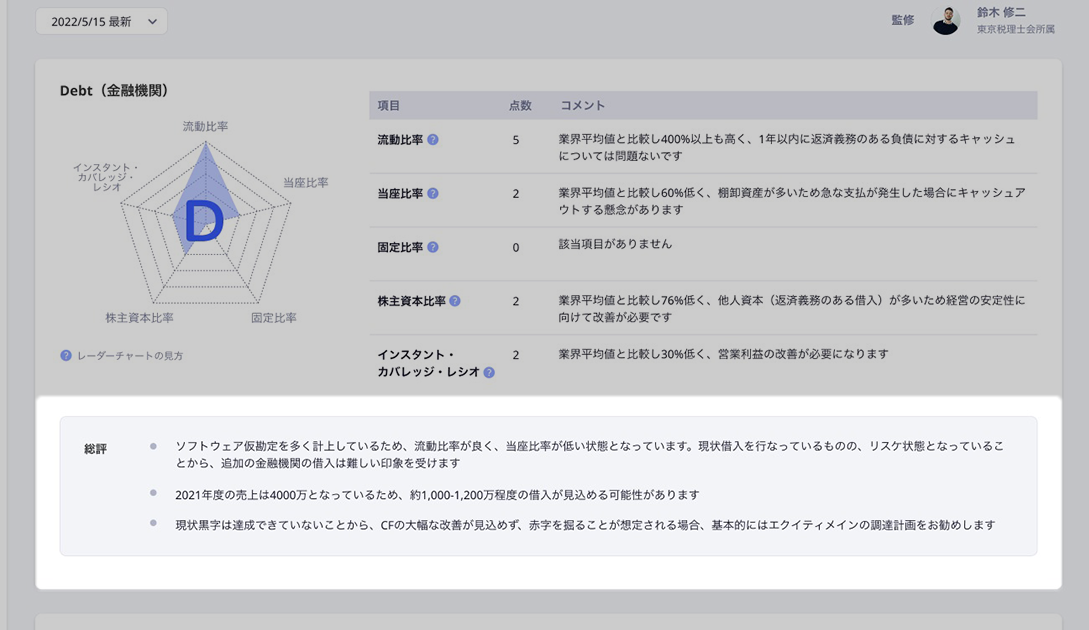The image size is (1089, 630).
Task: Click the help icon next to 流動比率
Action: click(x=433, y=140)
